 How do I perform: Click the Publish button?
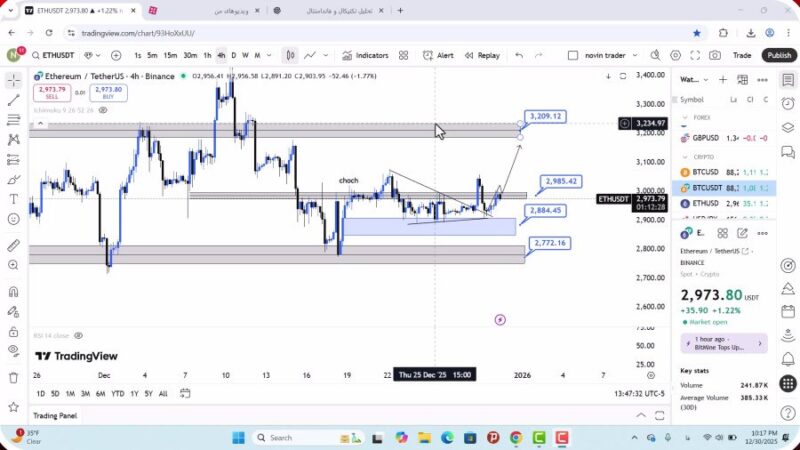[x=779, y=56]
